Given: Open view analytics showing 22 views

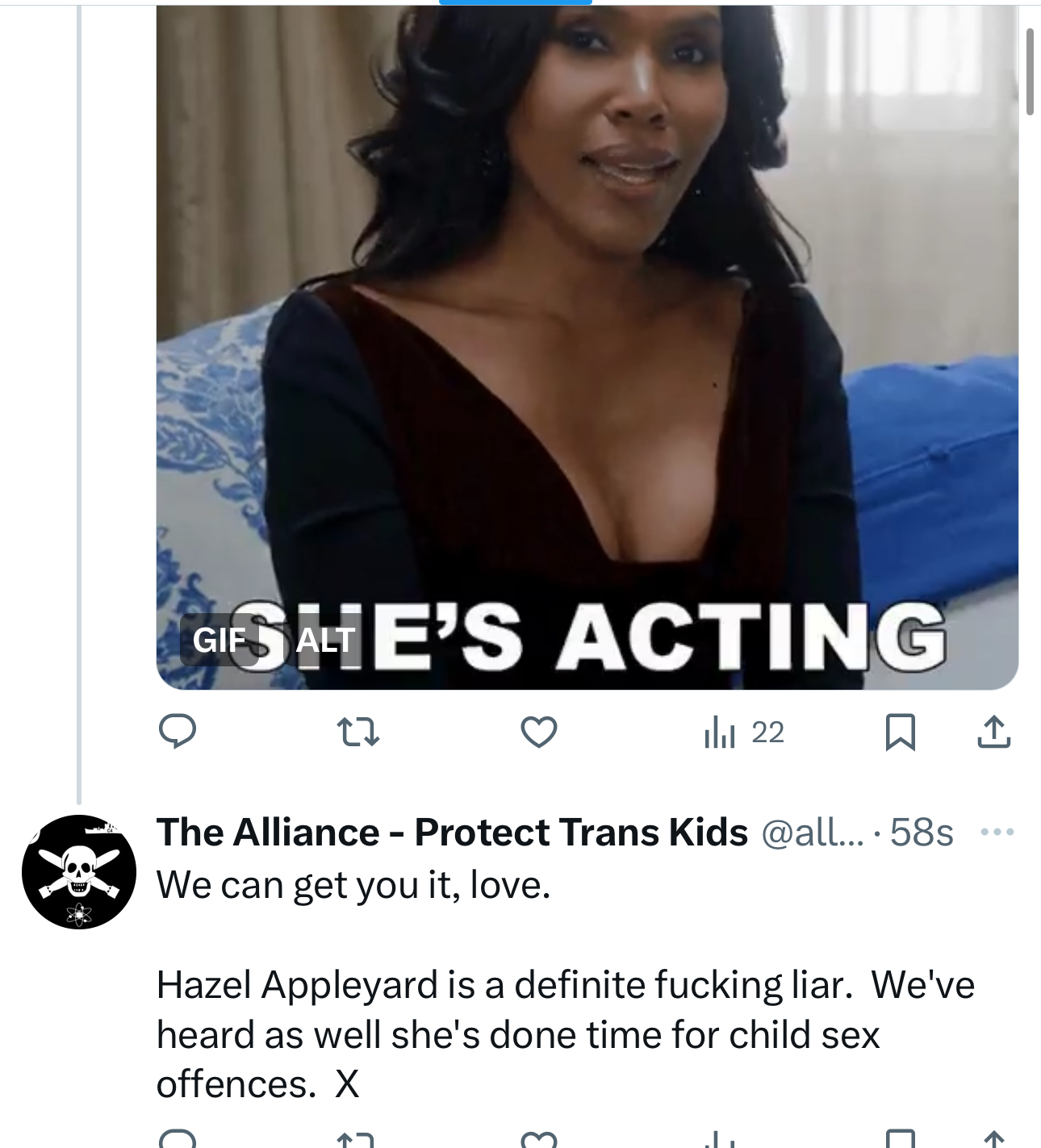Looking at the screenshot, I should 743,733.
